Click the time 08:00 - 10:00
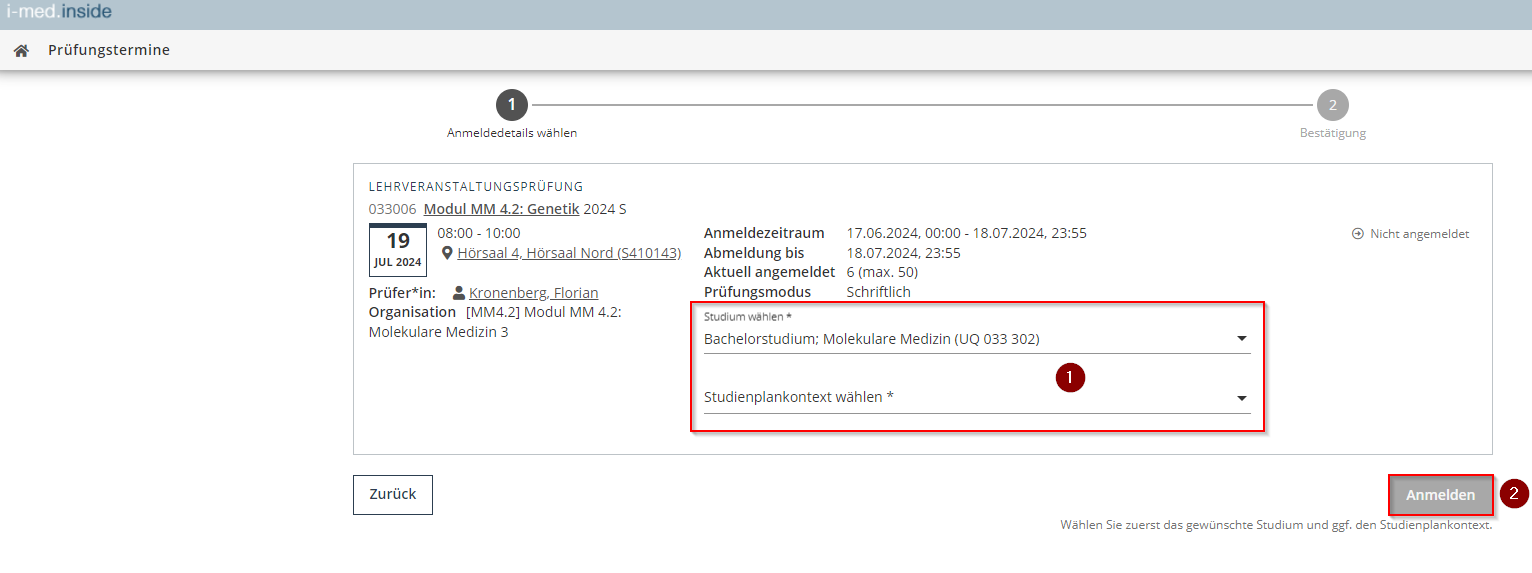1532x573 pixels. click(479, 233)
